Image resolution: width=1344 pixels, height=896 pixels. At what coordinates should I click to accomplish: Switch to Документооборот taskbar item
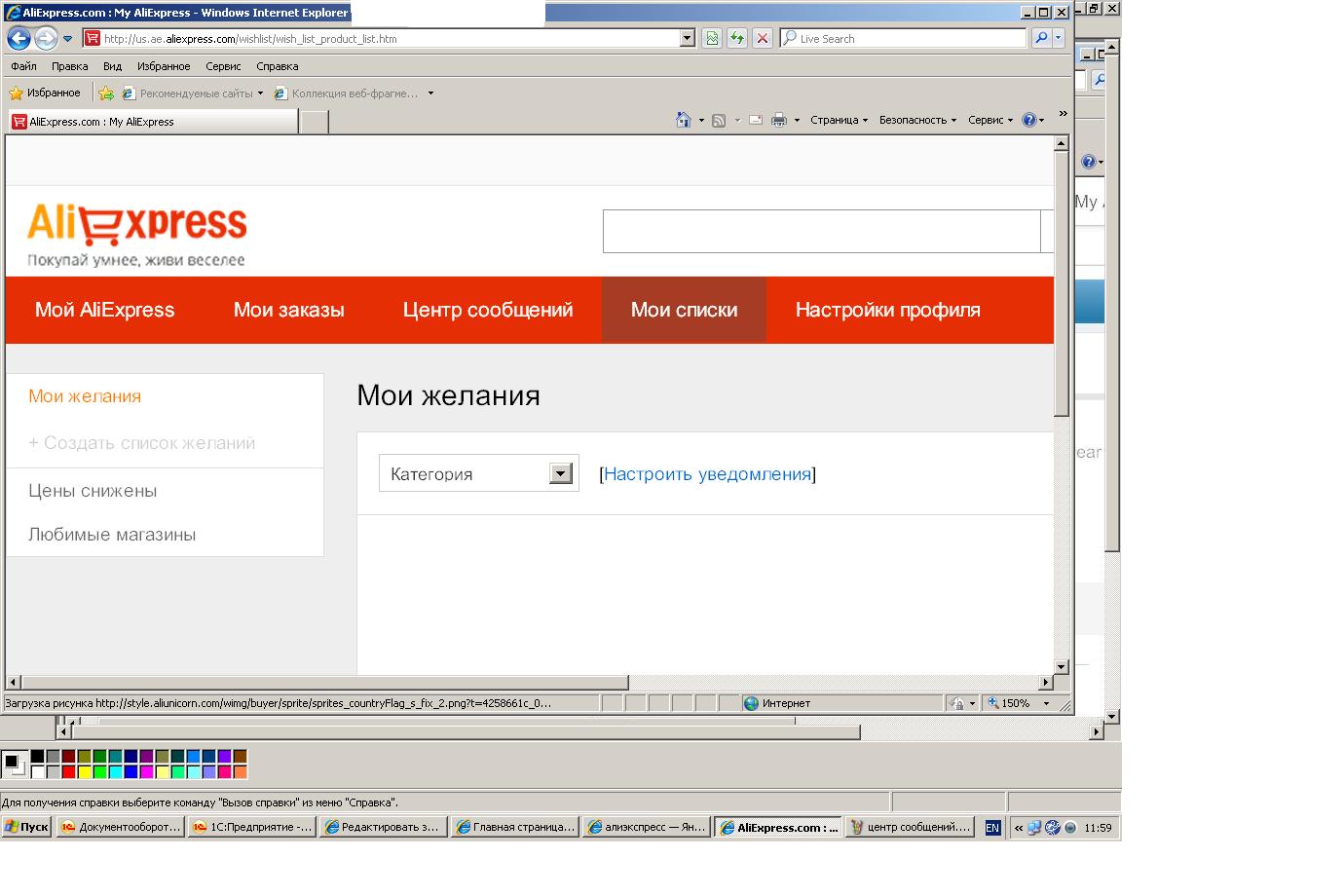(121, 827)
